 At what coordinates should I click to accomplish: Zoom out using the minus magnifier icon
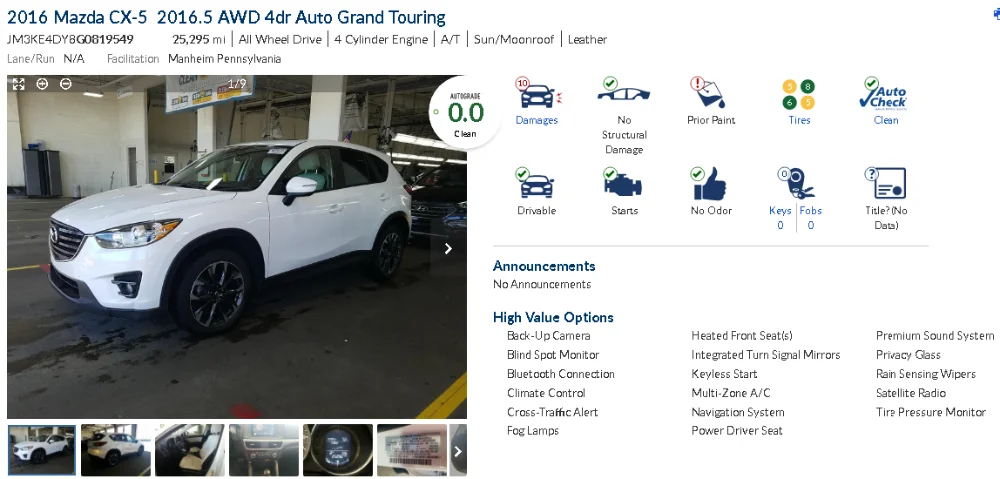(66, 84)
